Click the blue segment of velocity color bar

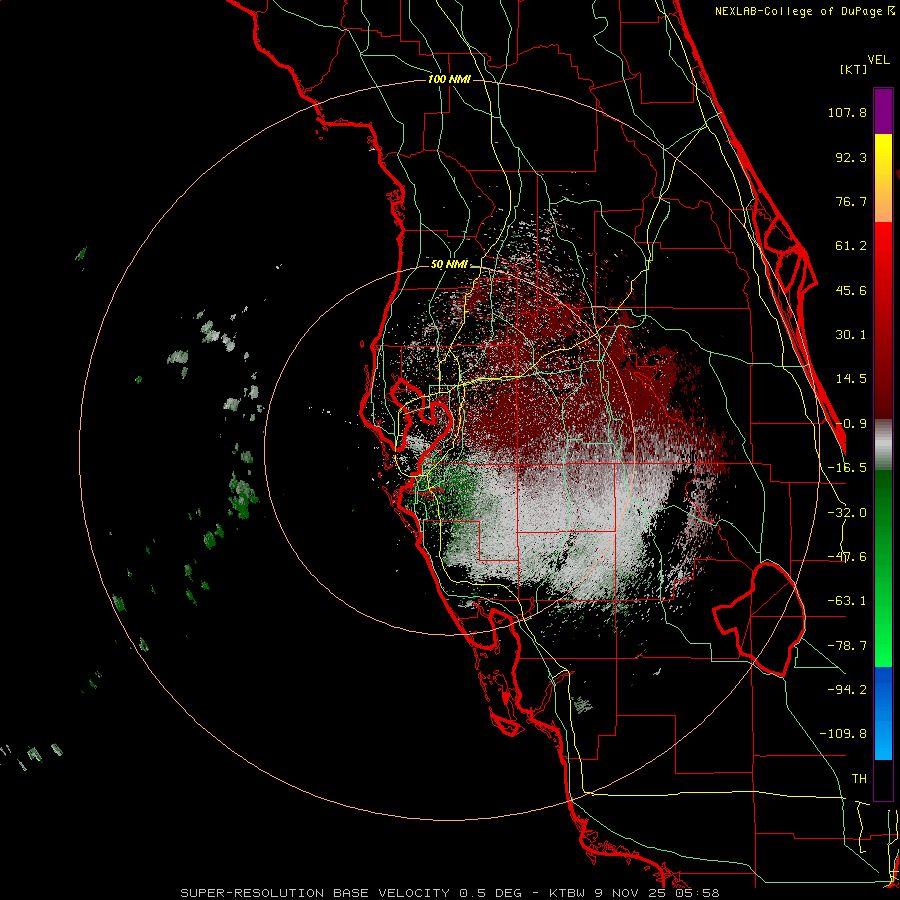(883, 713)
